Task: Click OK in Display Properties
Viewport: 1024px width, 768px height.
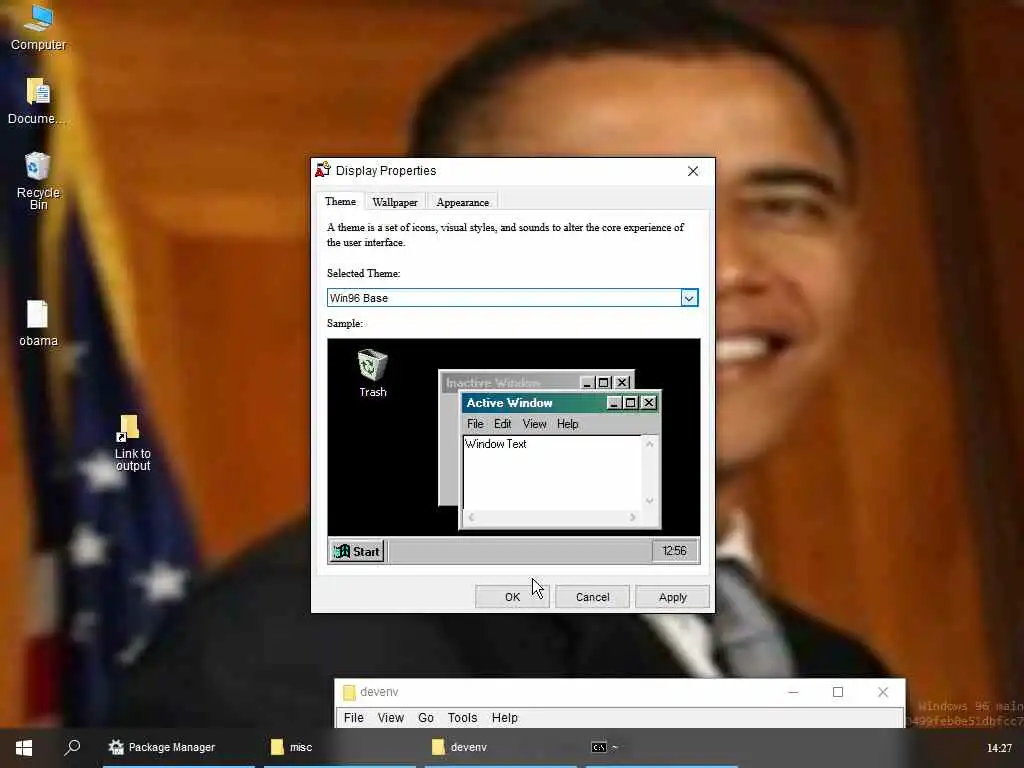Action: [513, 597]
